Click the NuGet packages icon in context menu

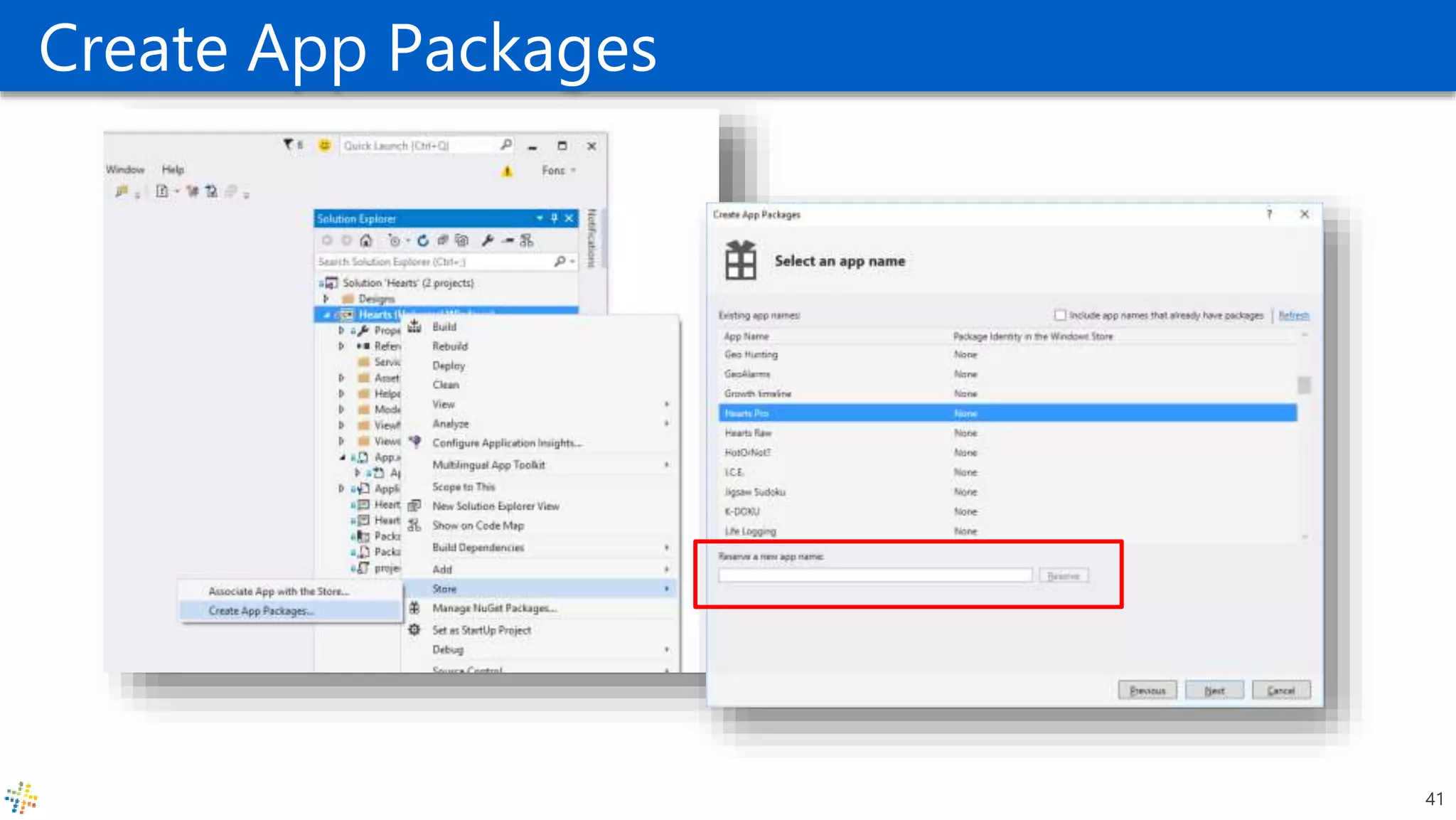(x=414, y=608)
